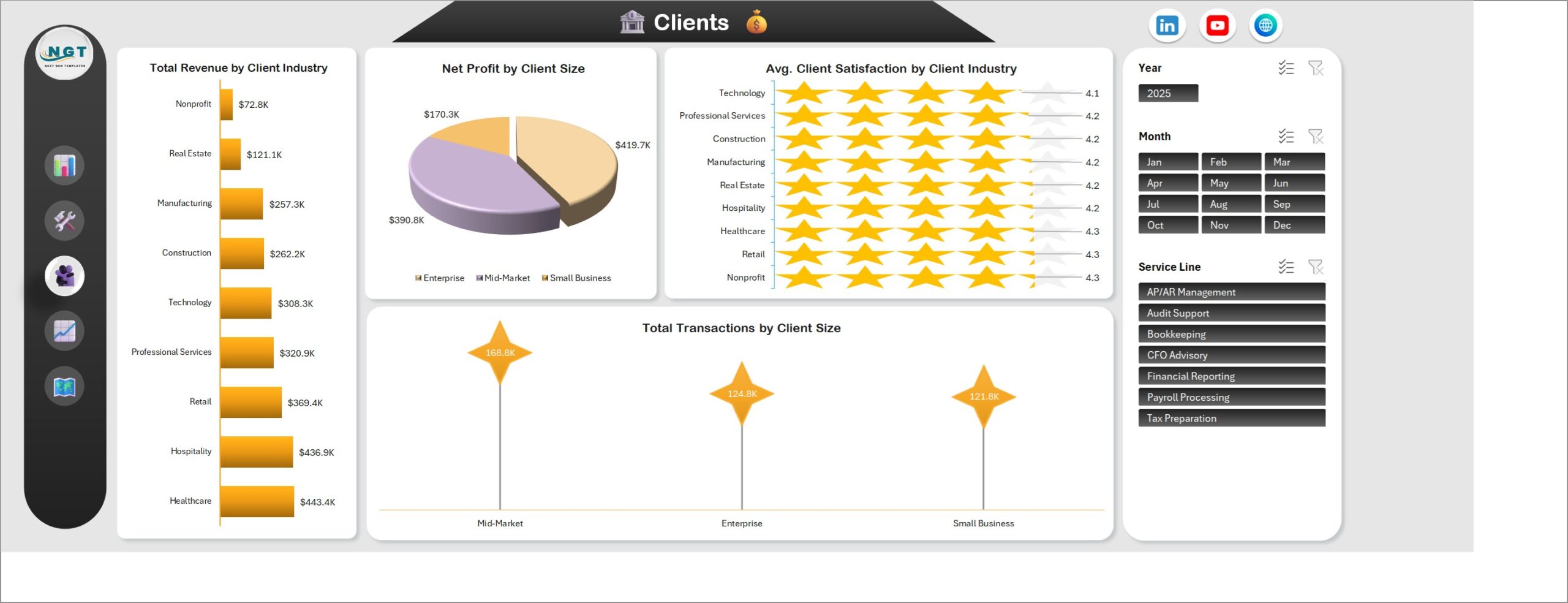Filter by the Jan month button
This screenshot has height=603, width=1568.
pos(1168,162)
